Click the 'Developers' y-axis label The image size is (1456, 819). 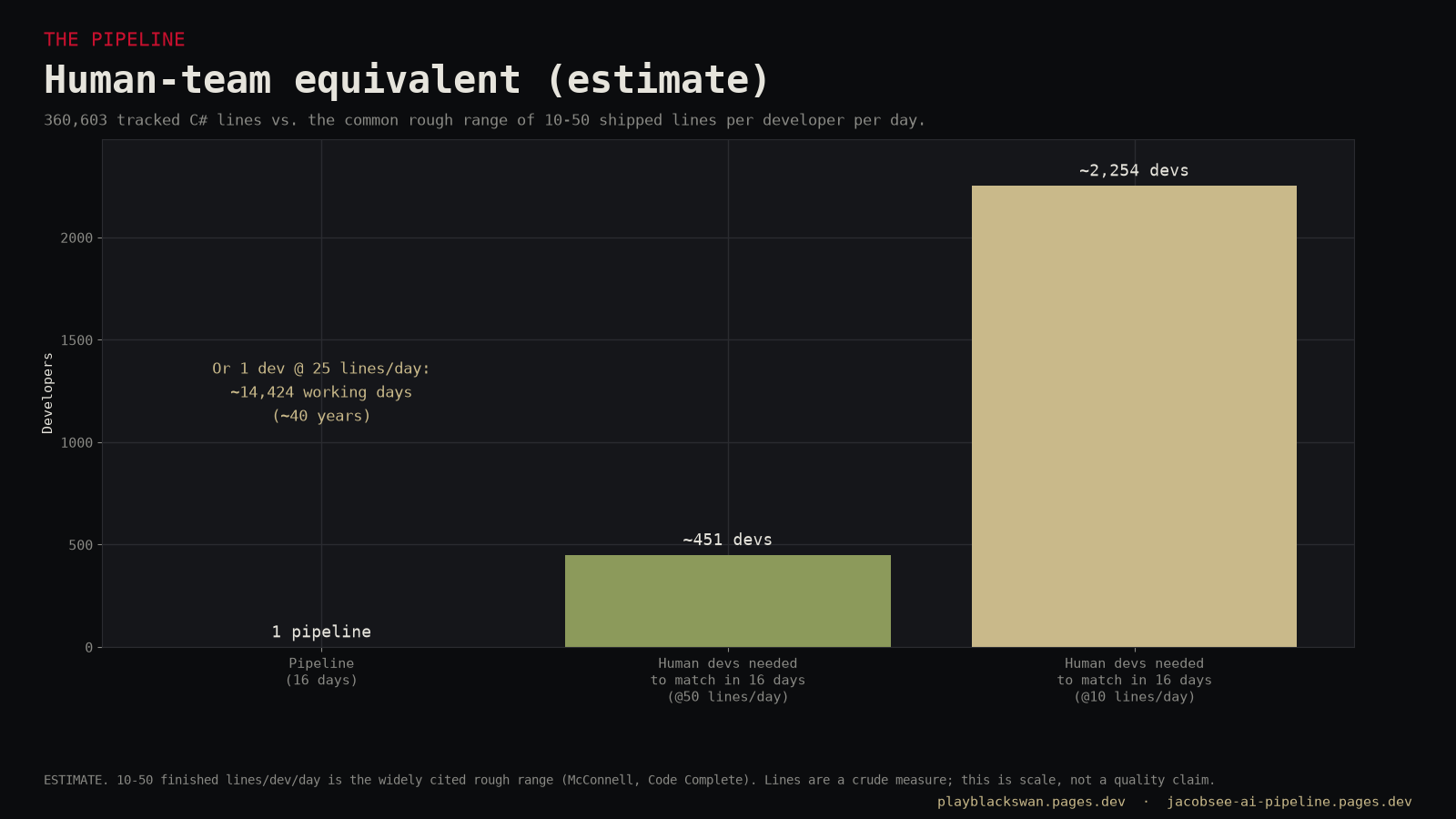coord(48,393)
